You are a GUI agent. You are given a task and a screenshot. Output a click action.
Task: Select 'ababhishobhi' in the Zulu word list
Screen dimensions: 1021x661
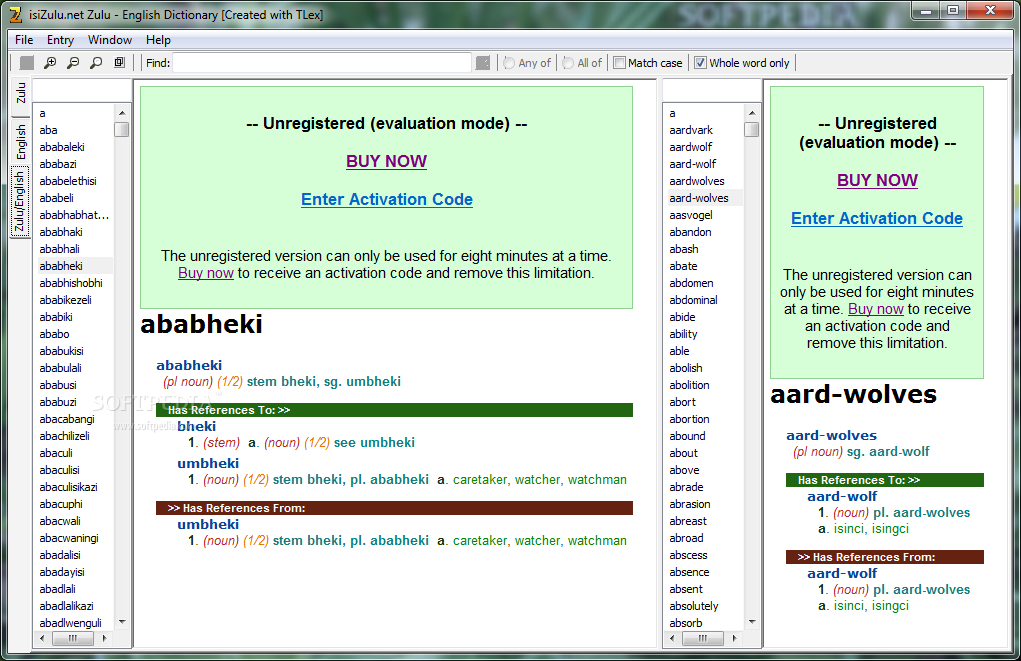[71, 283]
